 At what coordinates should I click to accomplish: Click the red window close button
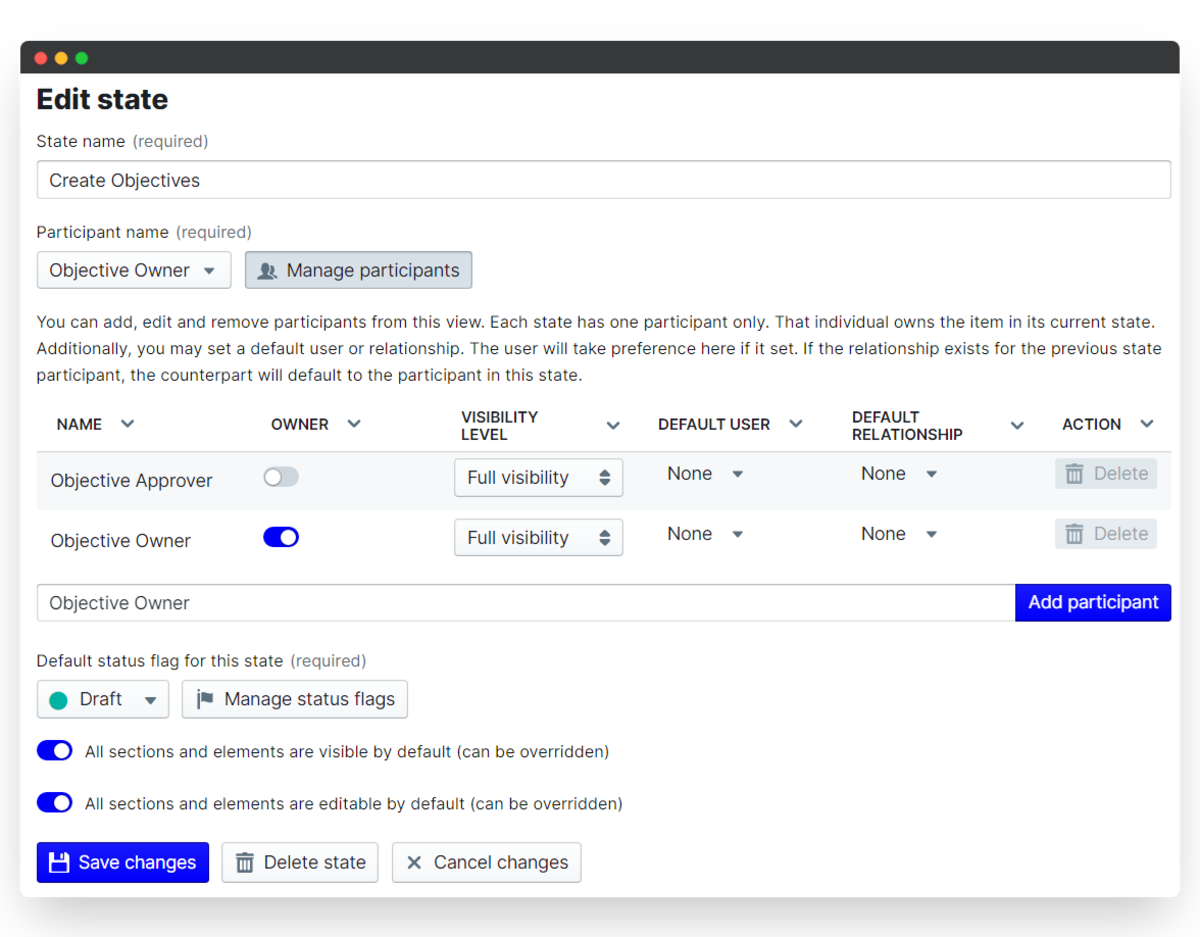pyautogui.click(x=41, y=58)
